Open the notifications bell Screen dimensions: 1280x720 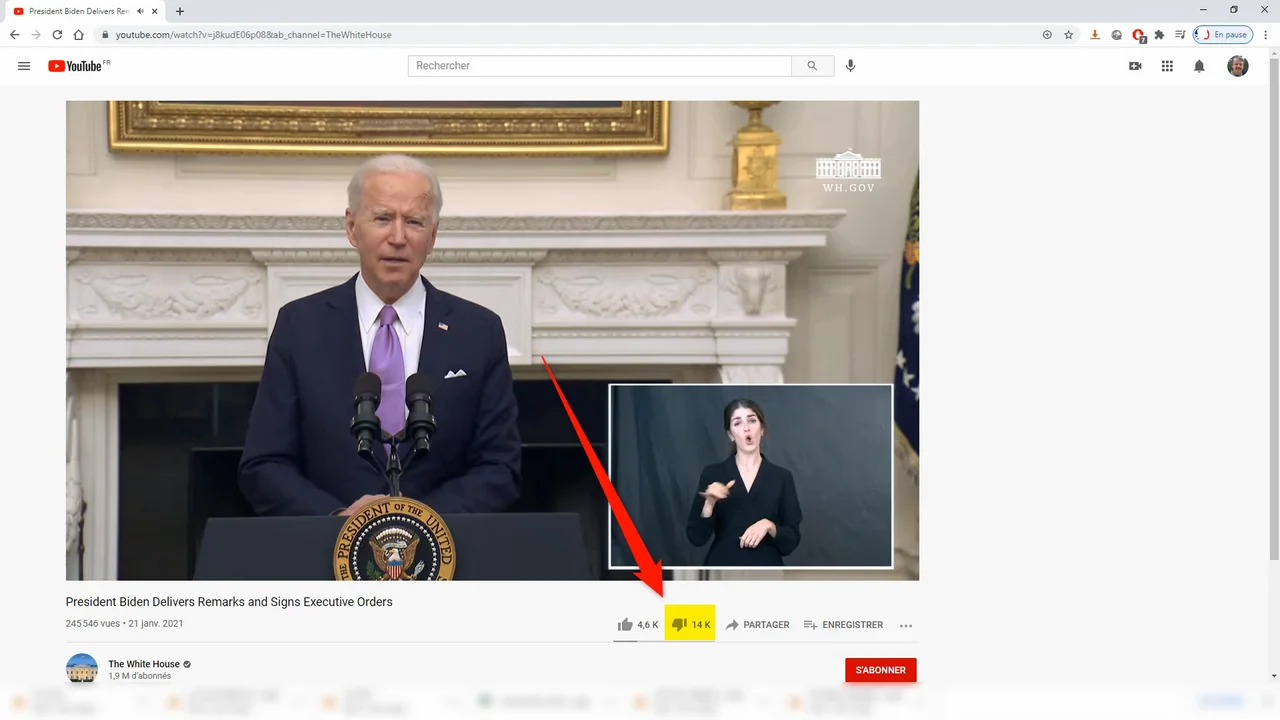point(1199,66)
